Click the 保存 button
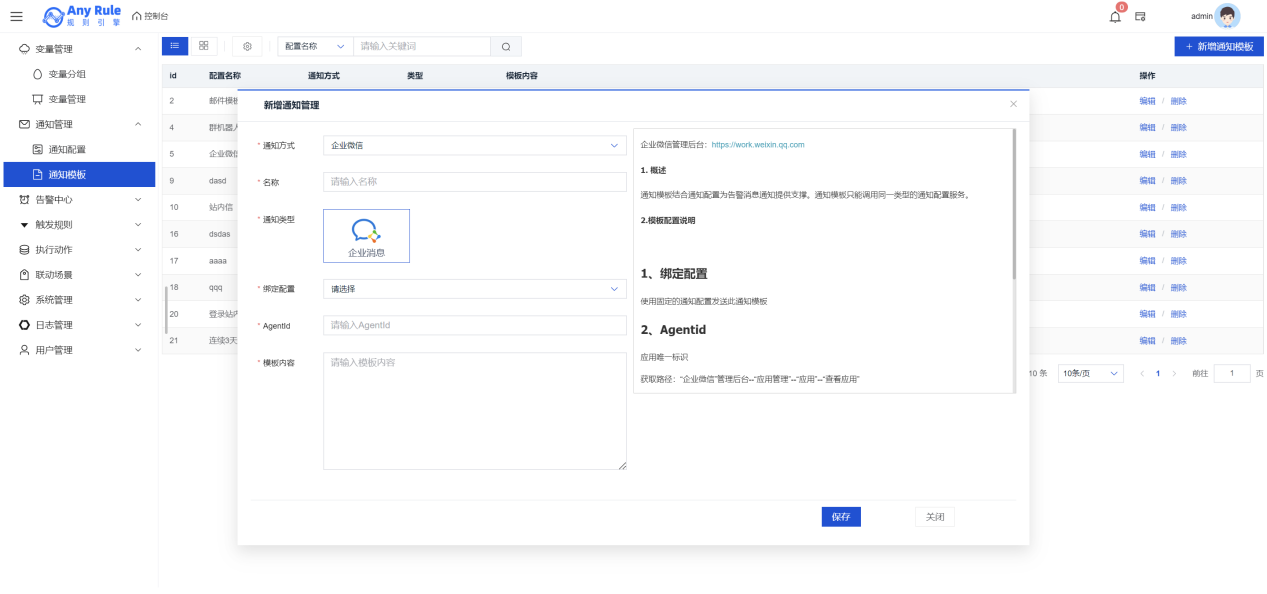1267x594 pixels. click(x=841, y=517)
